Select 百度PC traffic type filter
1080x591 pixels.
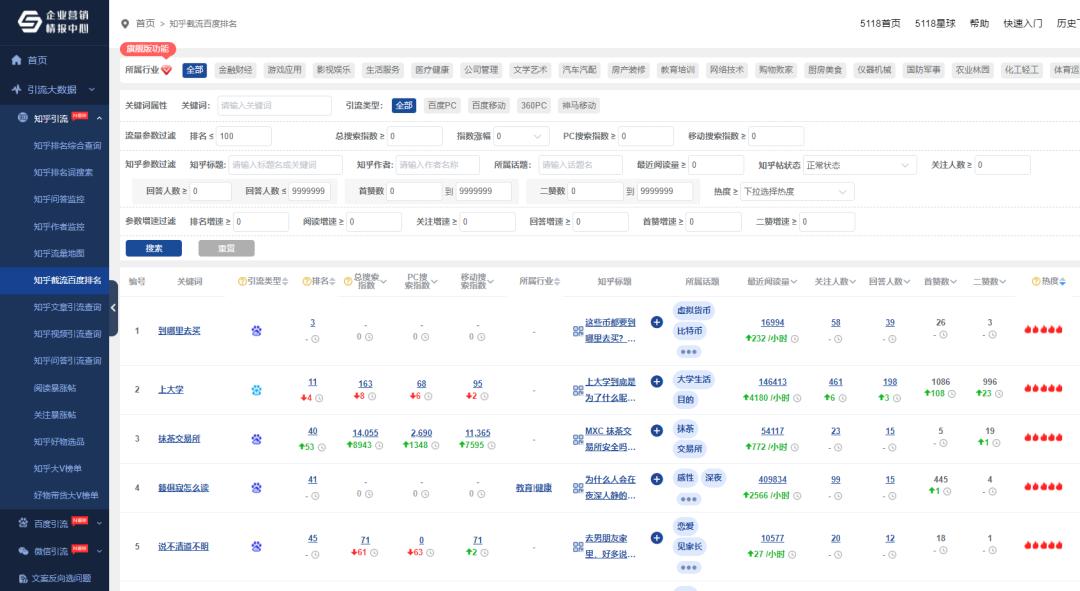coord(442,105)
